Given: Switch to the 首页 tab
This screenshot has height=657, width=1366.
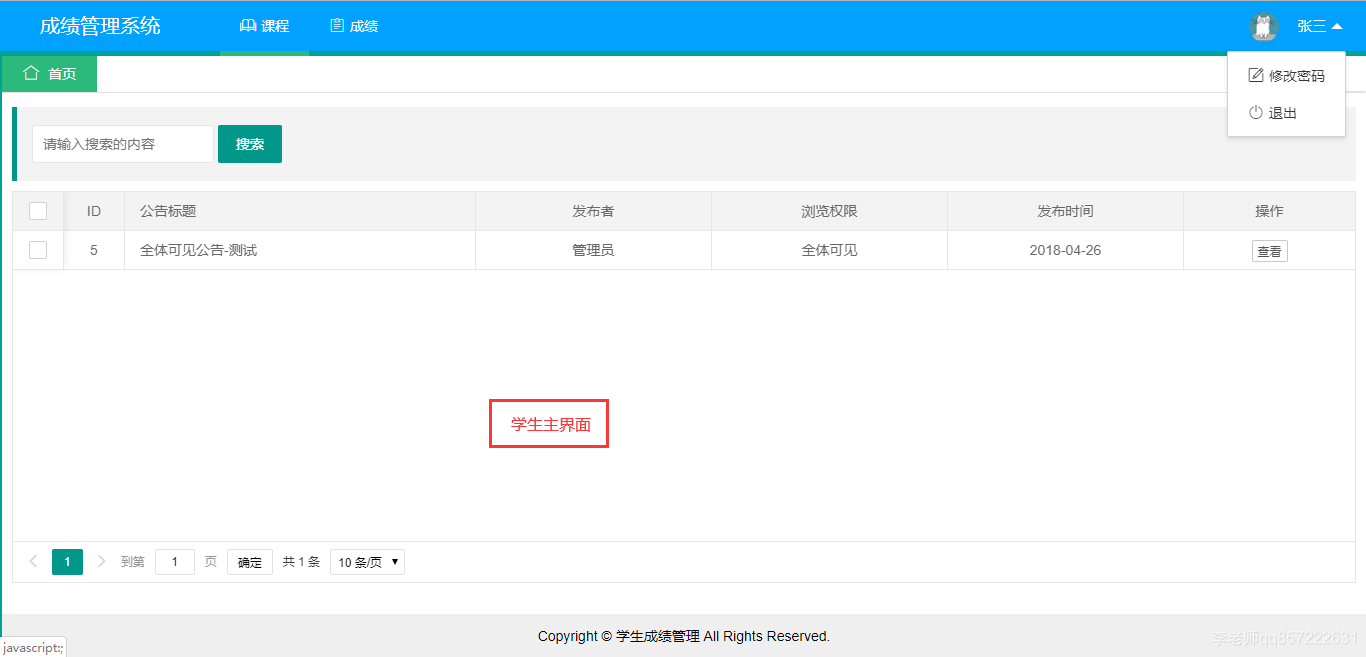Looking at the screenshot, I should pyautogui.click(x=49, y=73).
